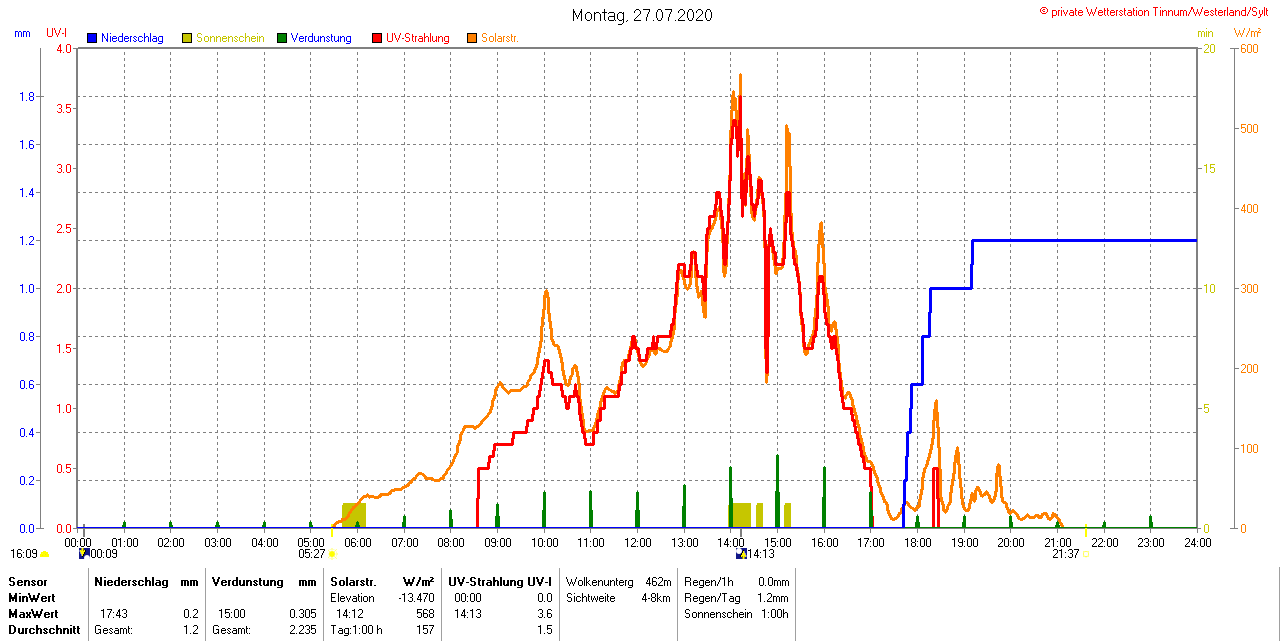Screen dimensions: 1280x641
Task: Click the yellow 10 value on minutes axis
Action: [1208, 288]
